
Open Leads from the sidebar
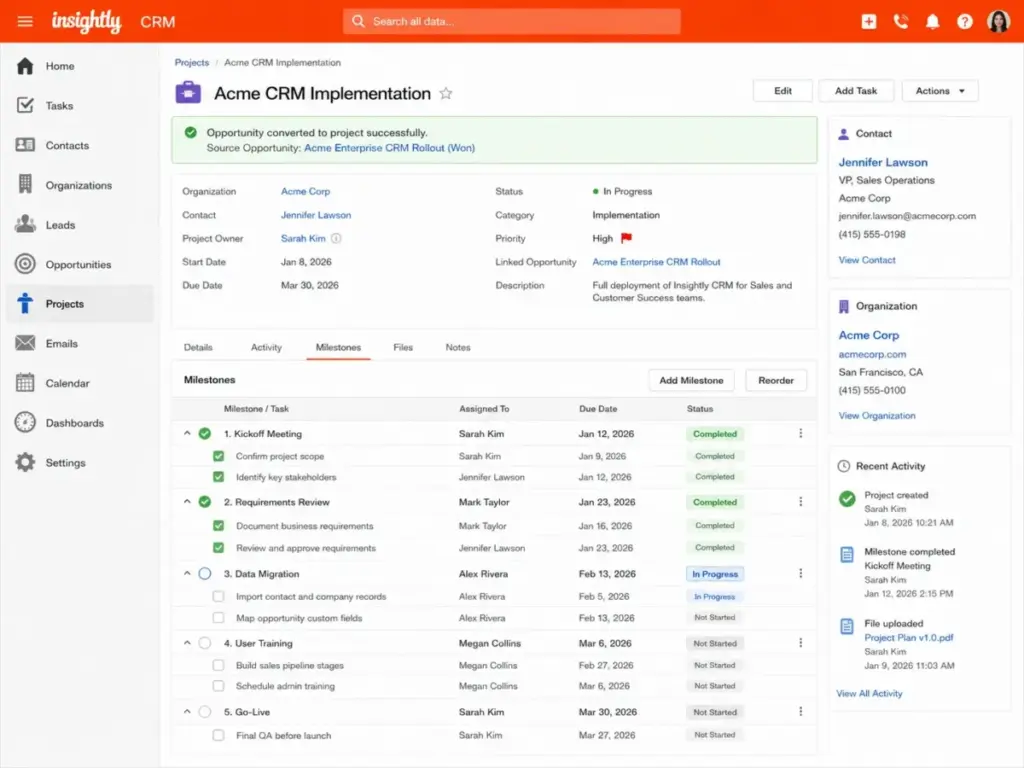click(x=80, y=225)
